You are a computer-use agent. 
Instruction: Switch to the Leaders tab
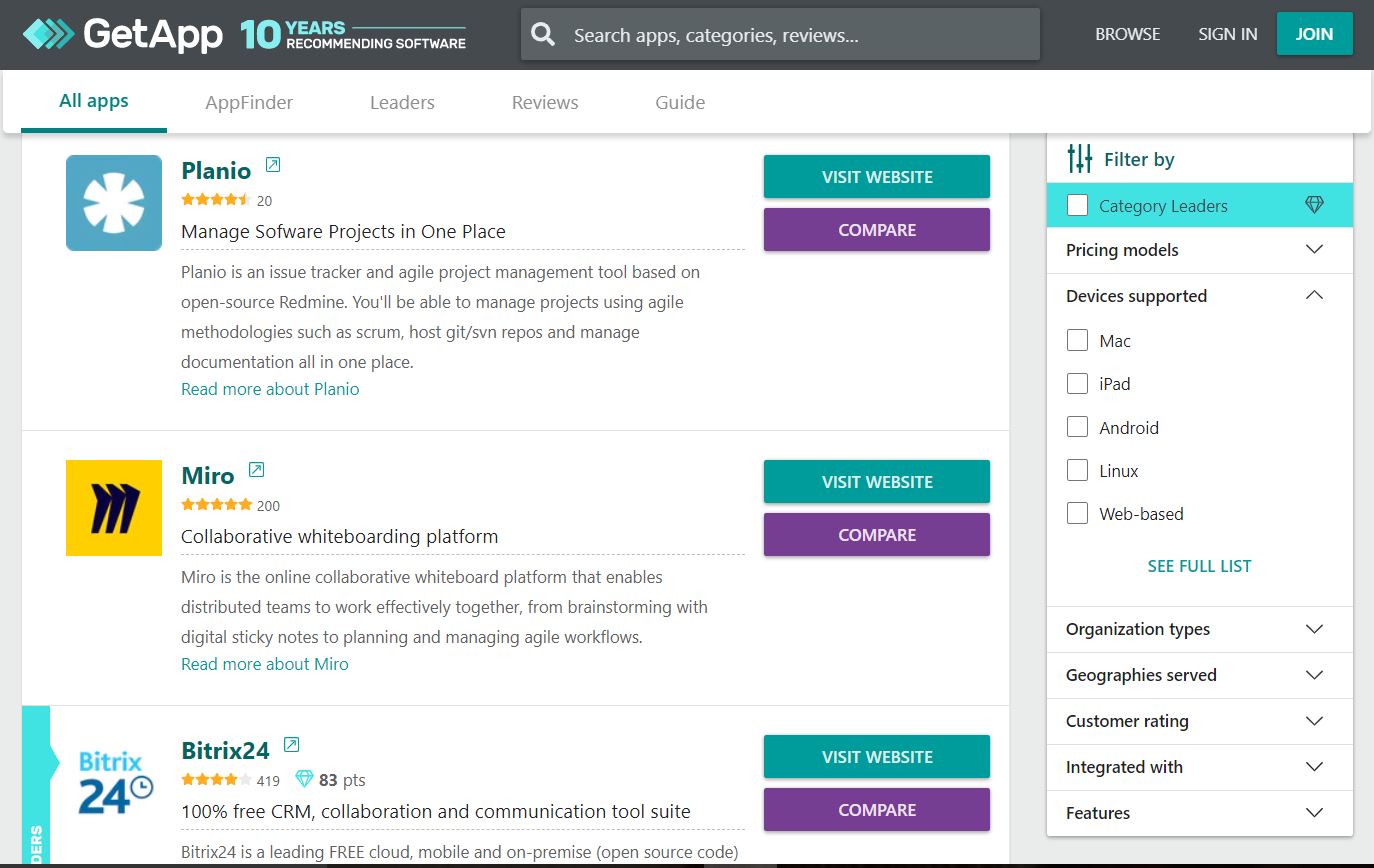(x=402, y=102)
